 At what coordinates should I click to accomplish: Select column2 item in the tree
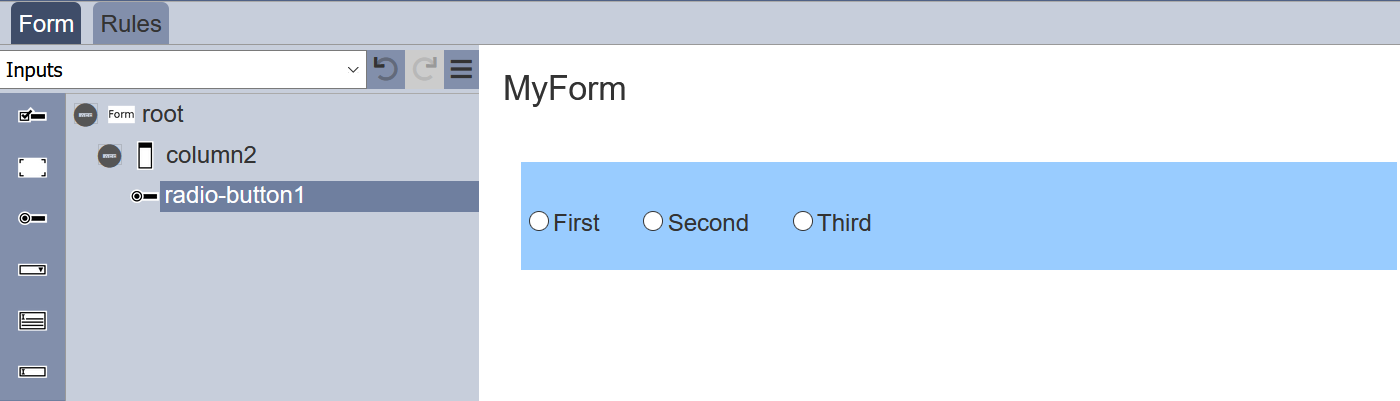point(211,155)
